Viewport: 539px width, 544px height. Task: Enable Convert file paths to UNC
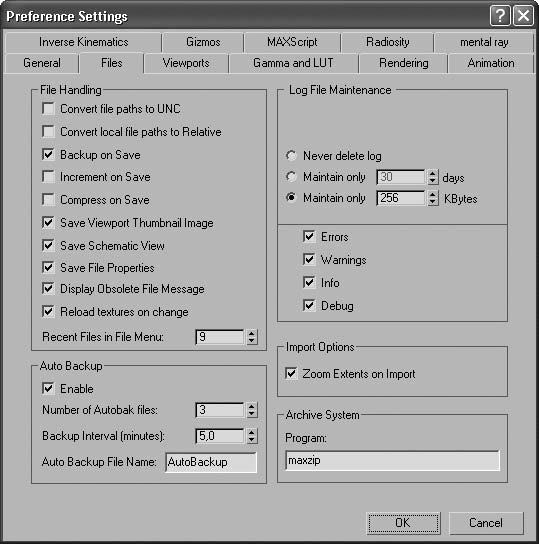[48, 109]
